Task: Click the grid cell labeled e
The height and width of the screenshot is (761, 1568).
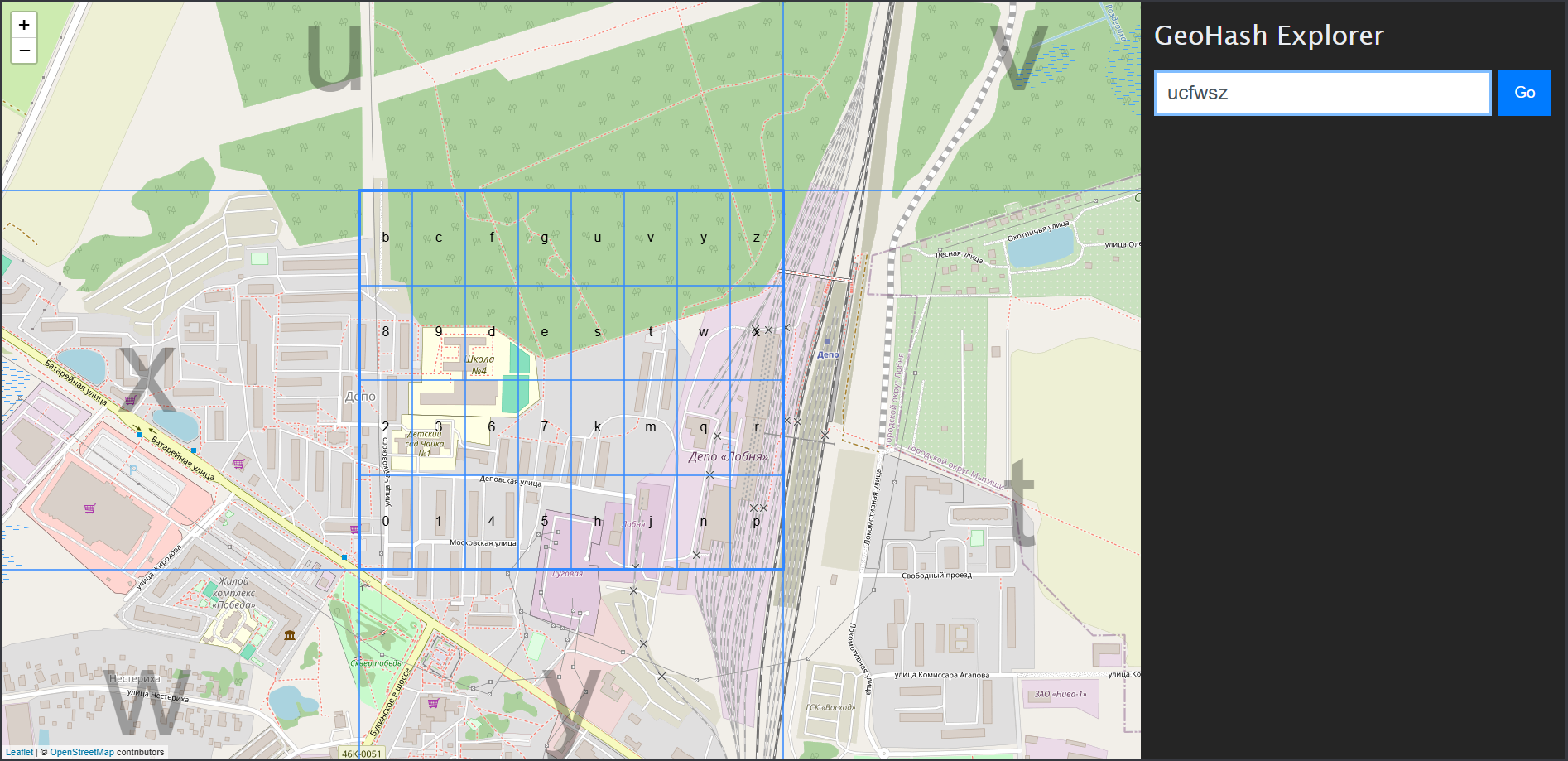Action: 545,333
